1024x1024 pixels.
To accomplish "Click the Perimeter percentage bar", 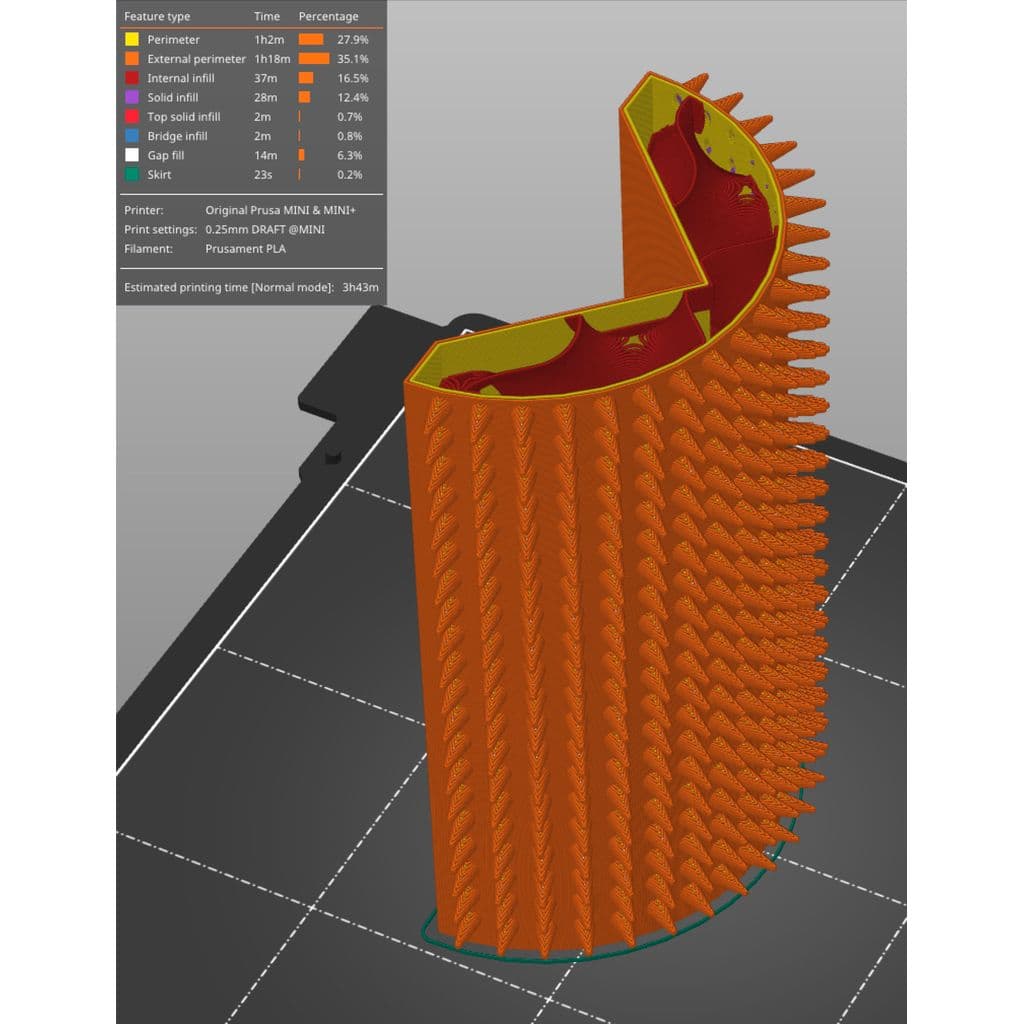I will (x=311, y=39).
